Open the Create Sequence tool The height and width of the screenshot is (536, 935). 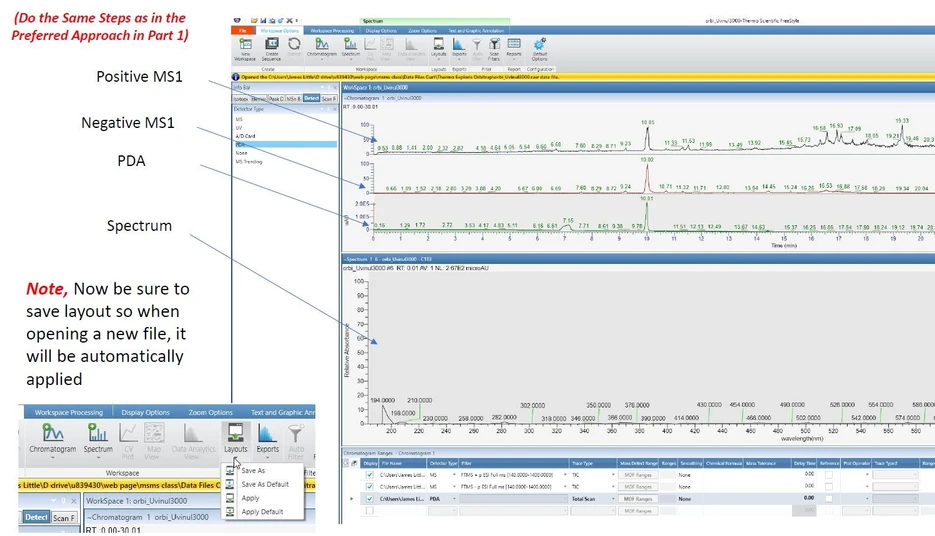click(x=271, y=47)
